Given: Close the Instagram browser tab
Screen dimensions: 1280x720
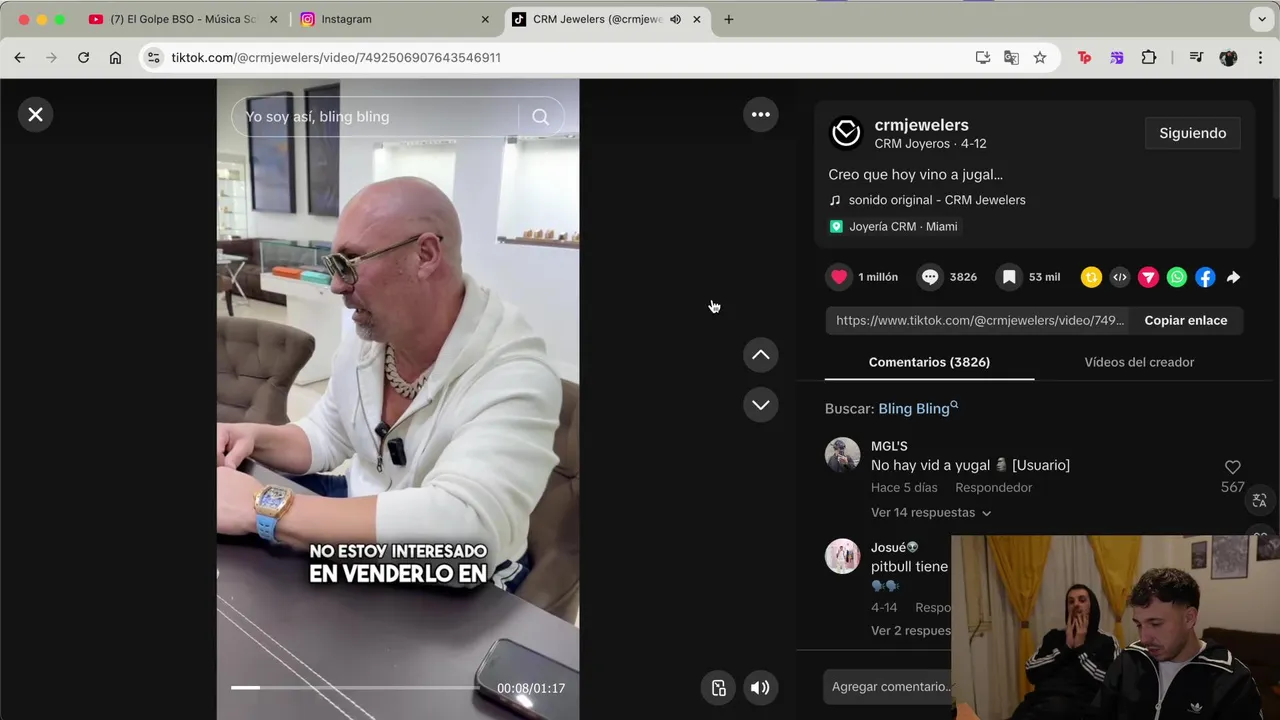Looking at the screenshot, I should [x=485, y=19].
